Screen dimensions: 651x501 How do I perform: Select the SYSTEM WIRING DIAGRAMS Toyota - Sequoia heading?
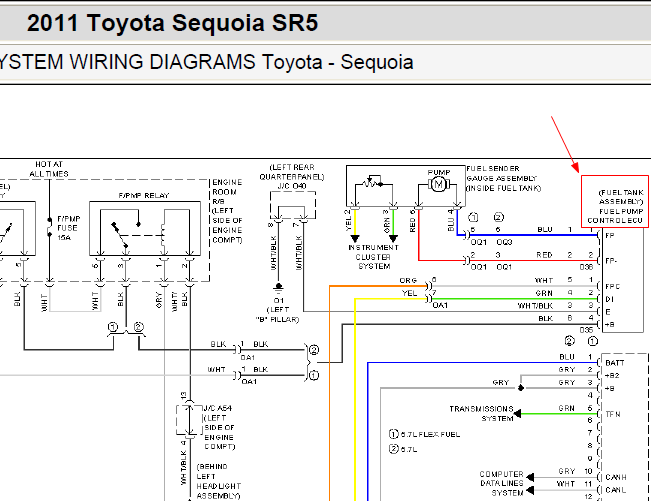coord(206,62)
